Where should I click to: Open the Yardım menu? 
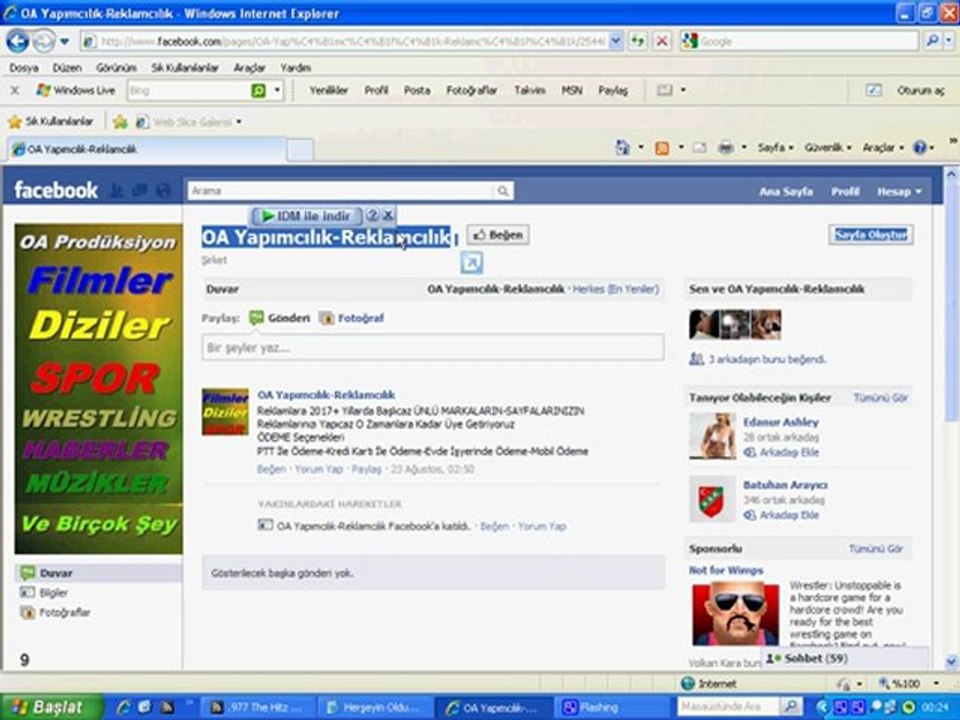tap(296, 67)
